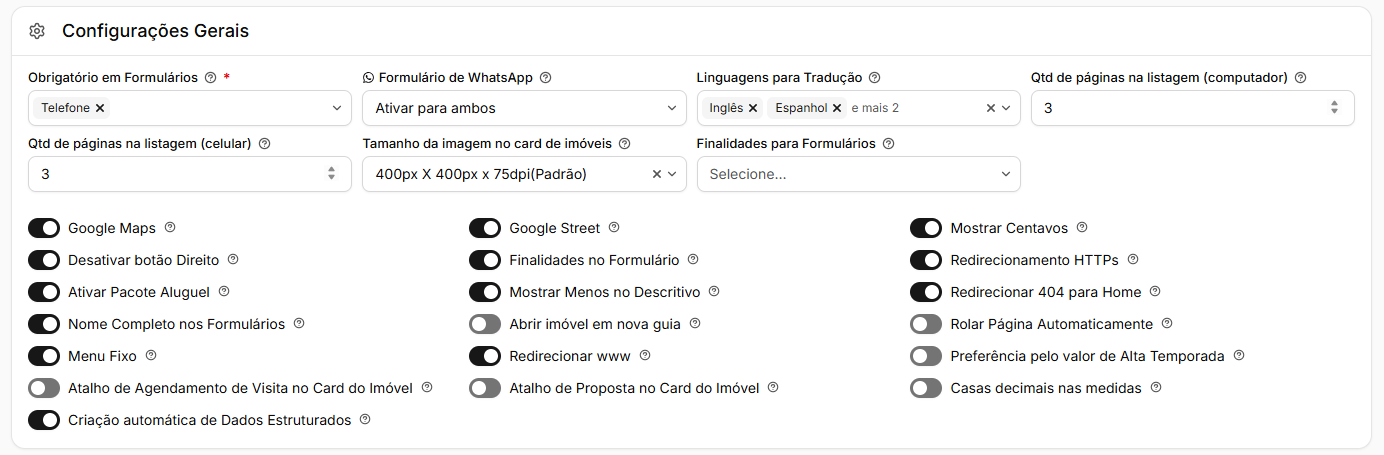The image size is (1384, 455).
Task: Click help icon beside Ativar Pacote Aluguel
Action: coord(224,292)
